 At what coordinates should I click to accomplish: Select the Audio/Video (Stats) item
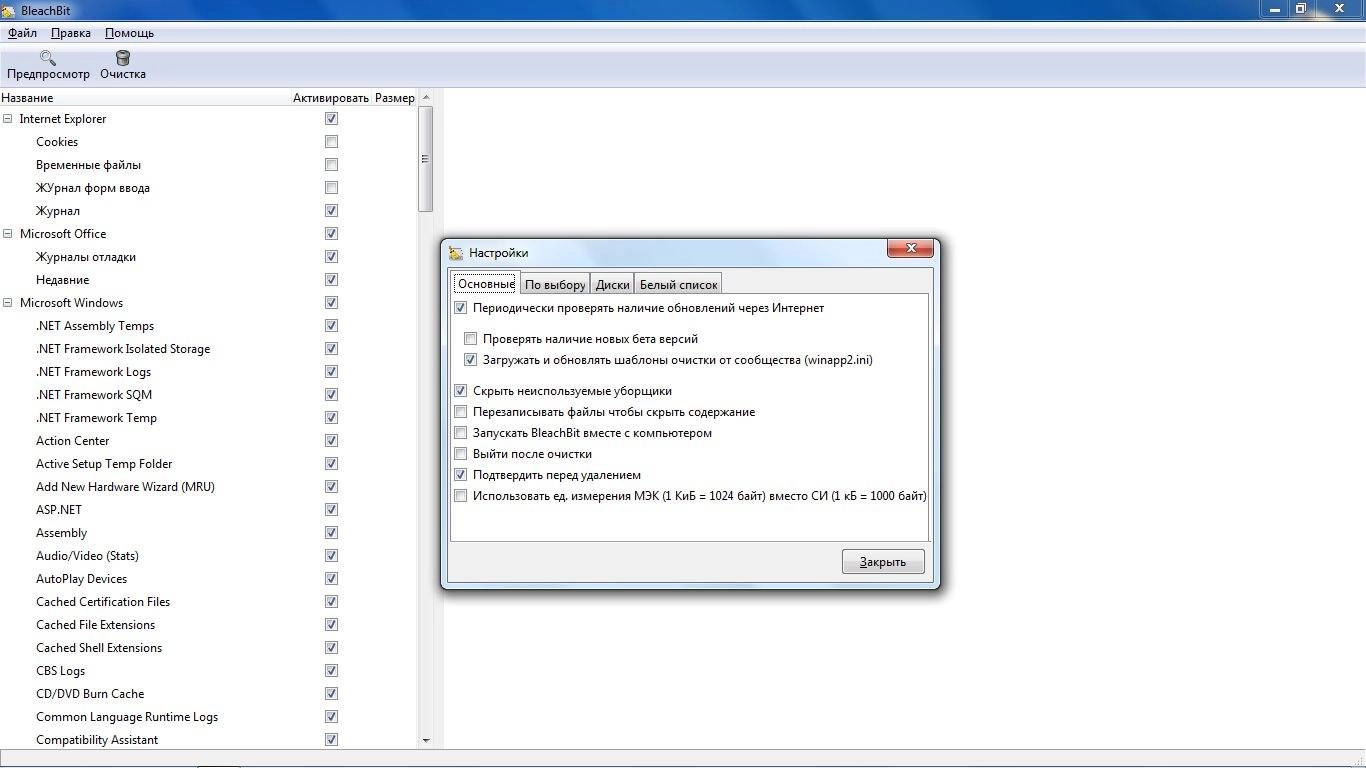(87, 556)
